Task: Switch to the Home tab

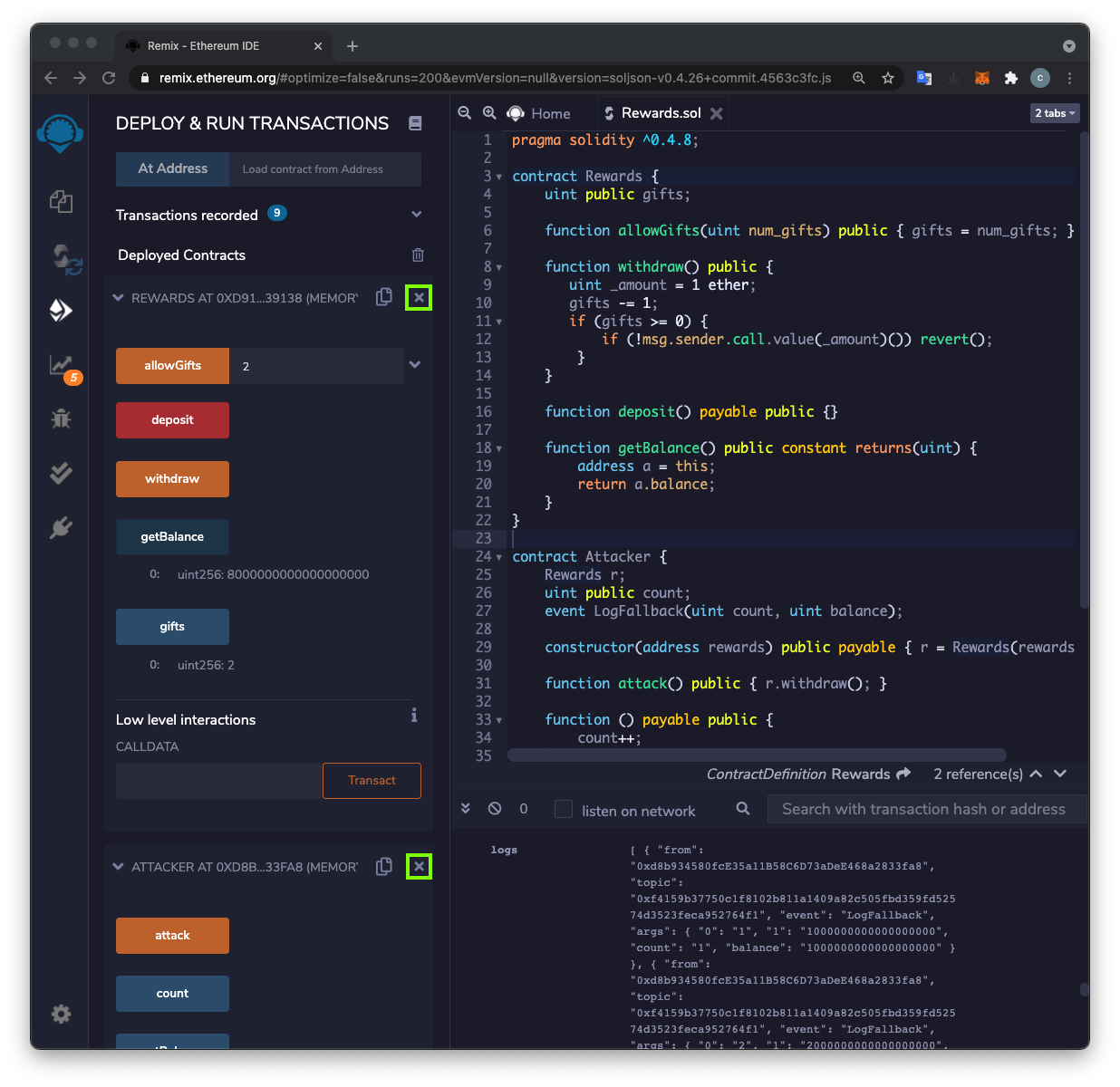Action: click(x=540, y=113)
